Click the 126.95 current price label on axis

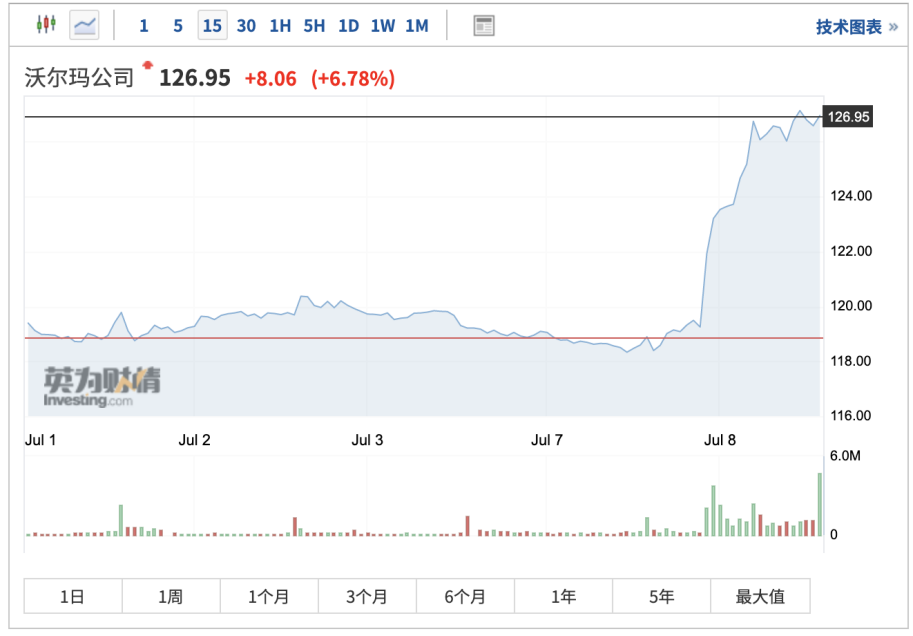[849, 117]
